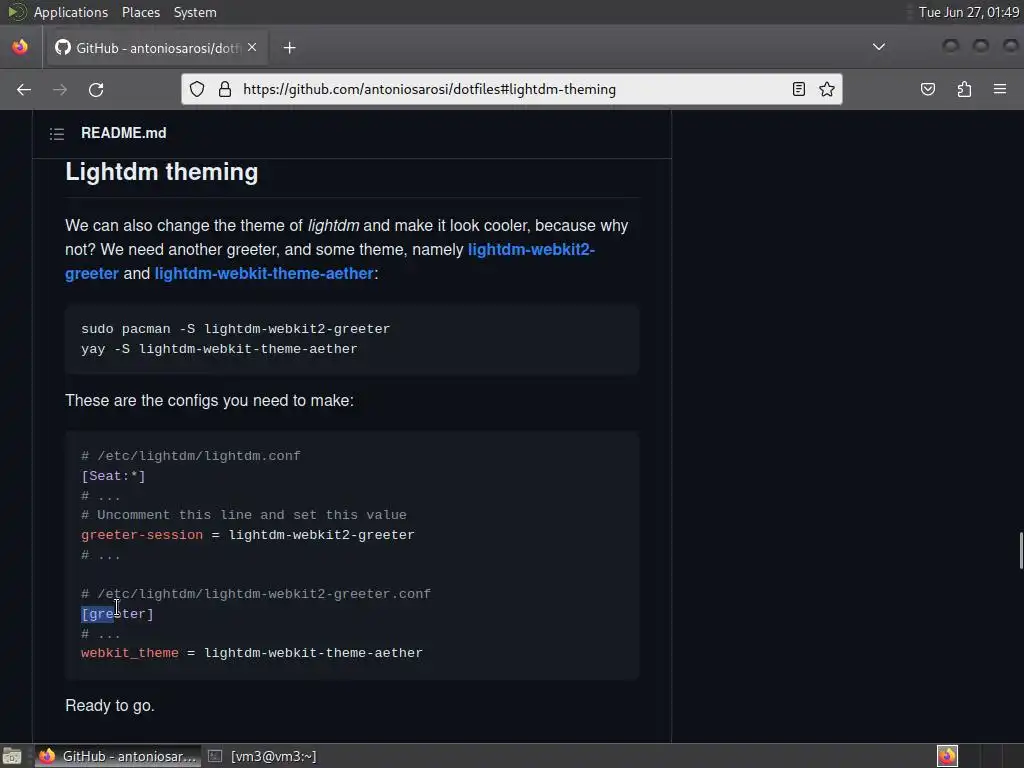Image resolution: width=1024 pixels, height=768 pixels.
Task: Click Firefox icon in bottom panel tray
Action: point(947,756)
